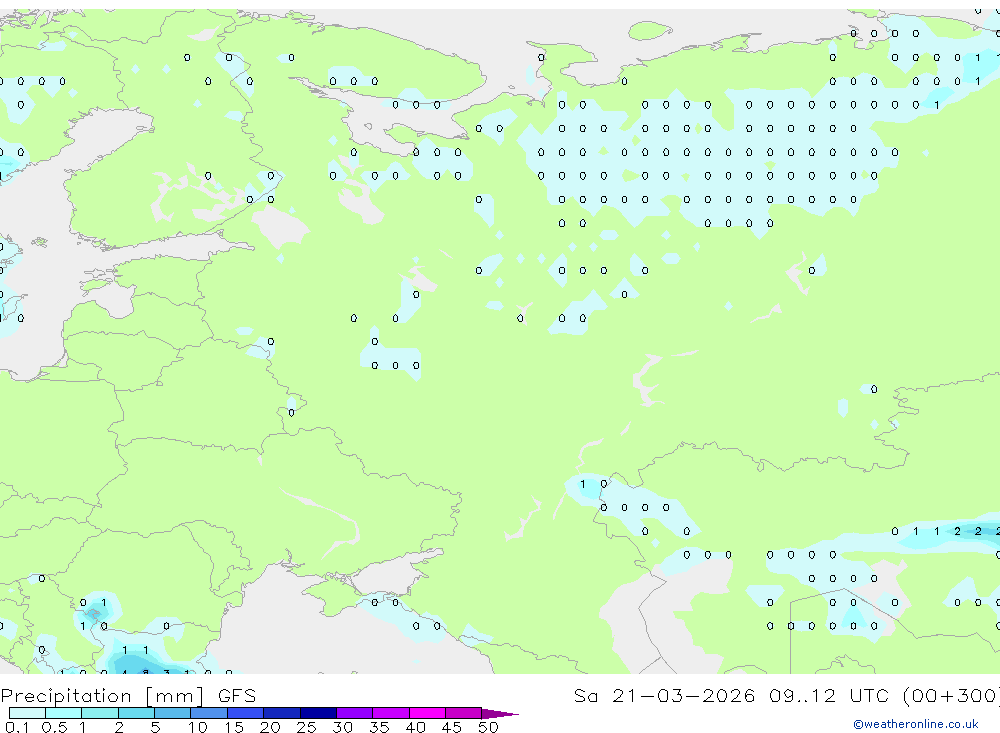Click the '20' legend label

pos(270,727)
